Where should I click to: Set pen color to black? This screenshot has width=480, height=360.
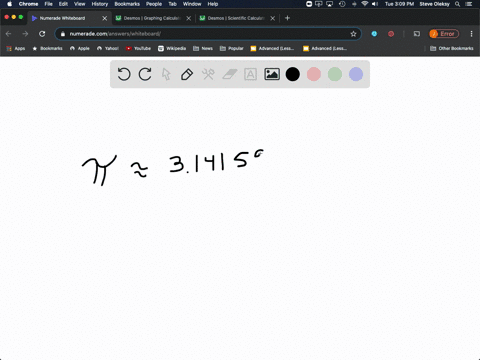pyautogui.click(x=293, y=74)
